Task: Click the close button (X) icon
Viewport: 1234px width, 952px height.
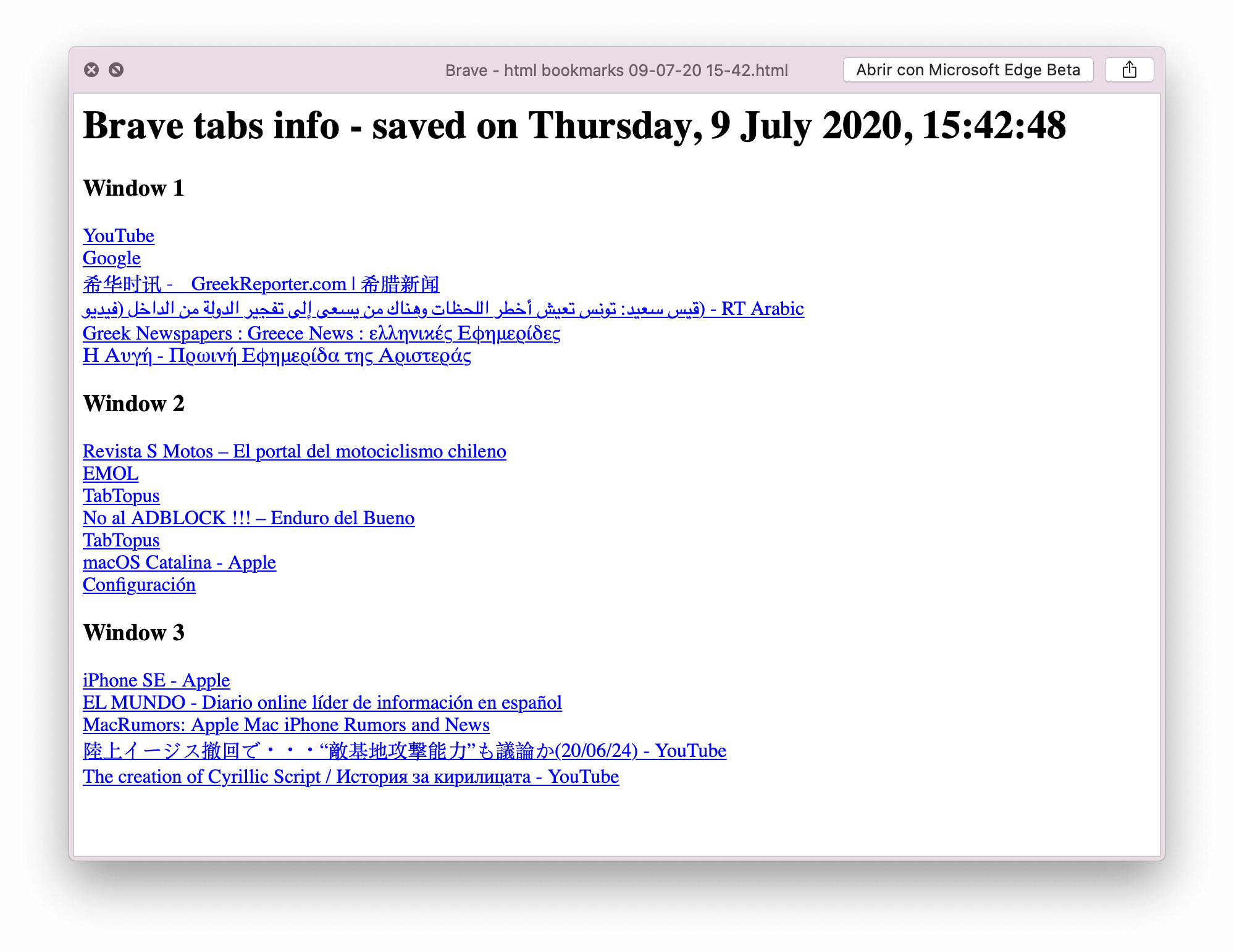Action: click(x=92, y=69)
